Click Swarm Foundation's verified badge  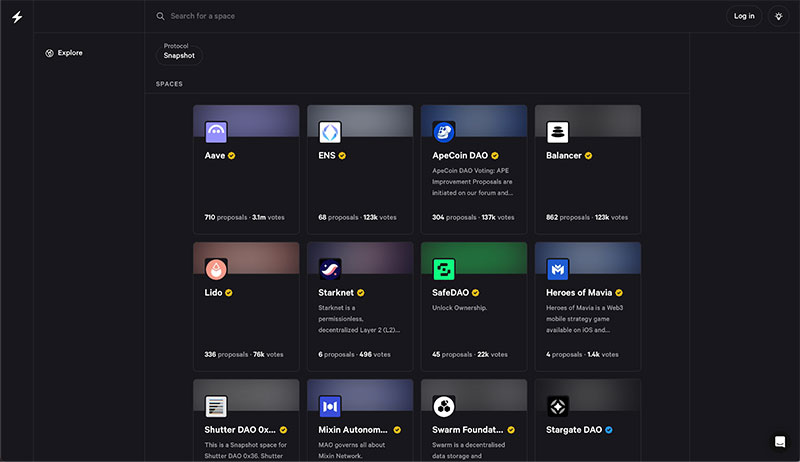(x=511, y=430)
